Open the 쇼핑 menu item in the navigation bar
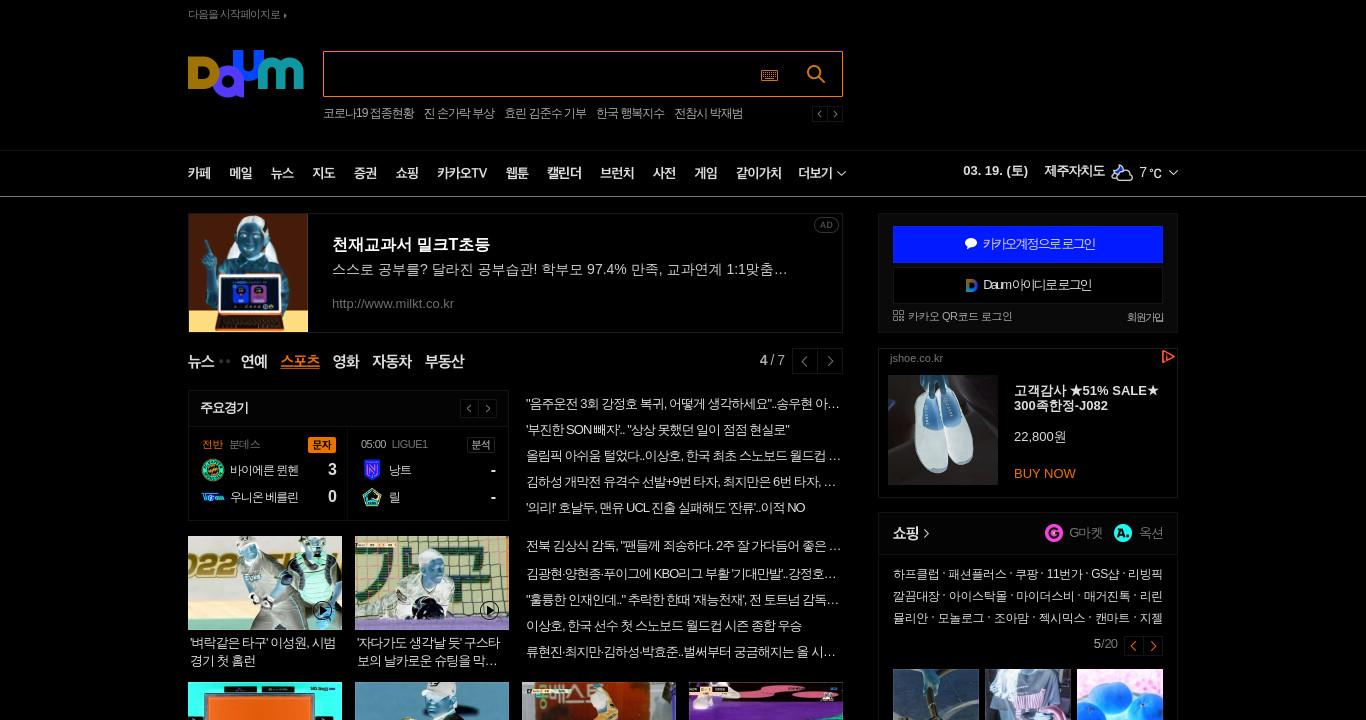 (407, 173)
